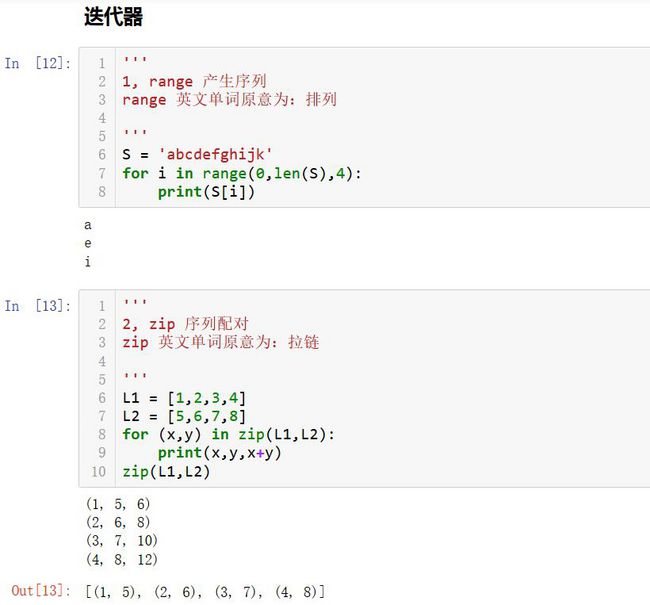Screen dimensions: 650x605
Task: Click the for i in range line
Action: (x=242, y=173)
